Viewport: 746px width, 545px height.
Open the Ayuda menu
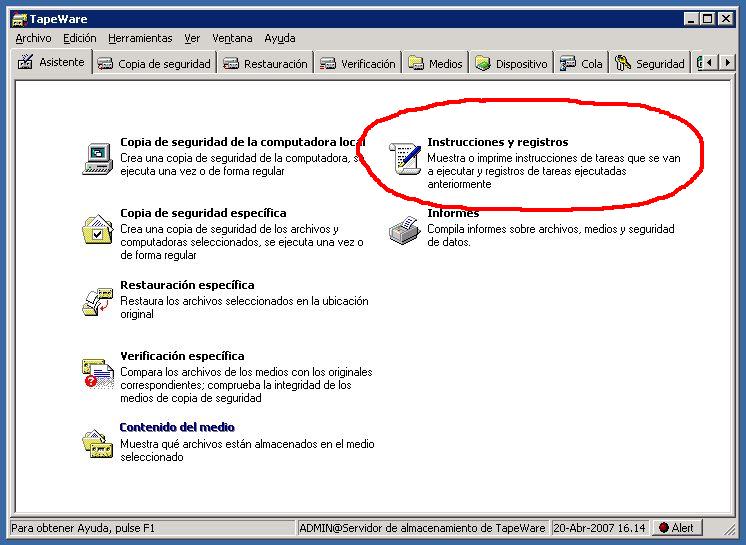pos(280,38)
